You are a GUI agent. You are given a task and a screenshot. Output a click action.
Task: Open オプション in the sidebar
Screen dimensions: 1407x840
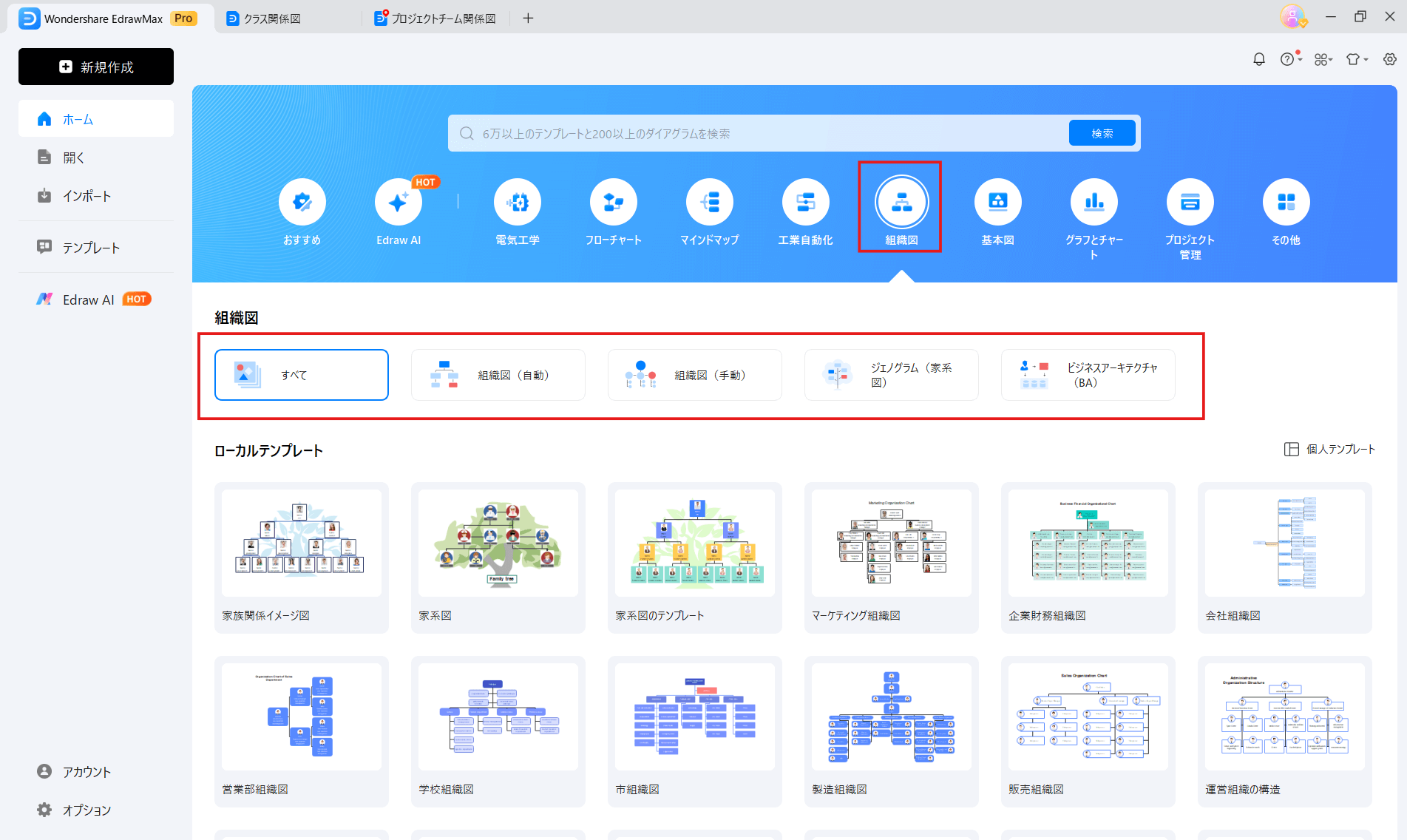[96, 810]
